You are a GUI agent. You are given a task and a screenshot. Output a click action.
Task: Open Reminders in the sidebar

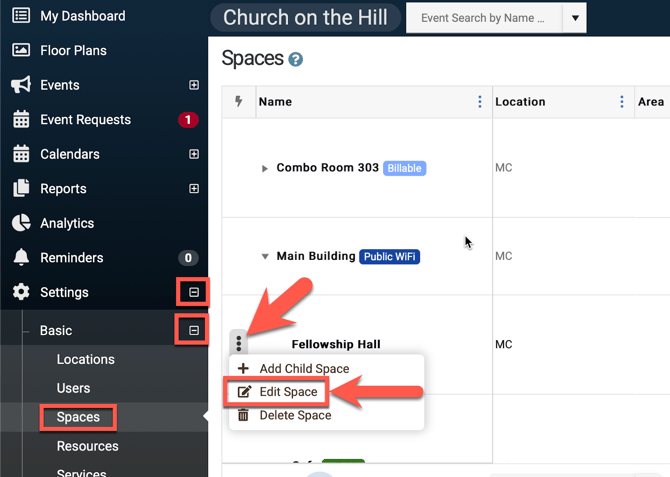(71, 258)
